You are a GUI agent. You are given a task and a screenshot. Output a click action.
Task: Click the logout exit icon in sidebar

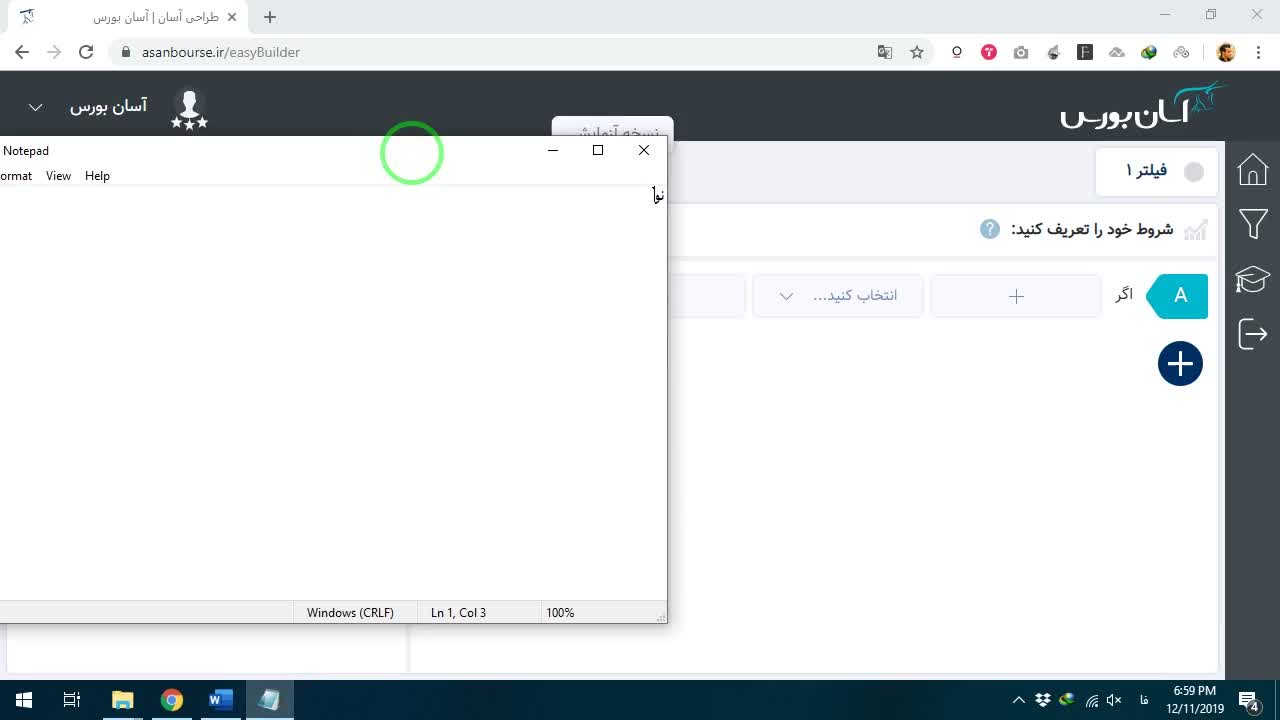pyautogui.click(x=1253, y=333)
